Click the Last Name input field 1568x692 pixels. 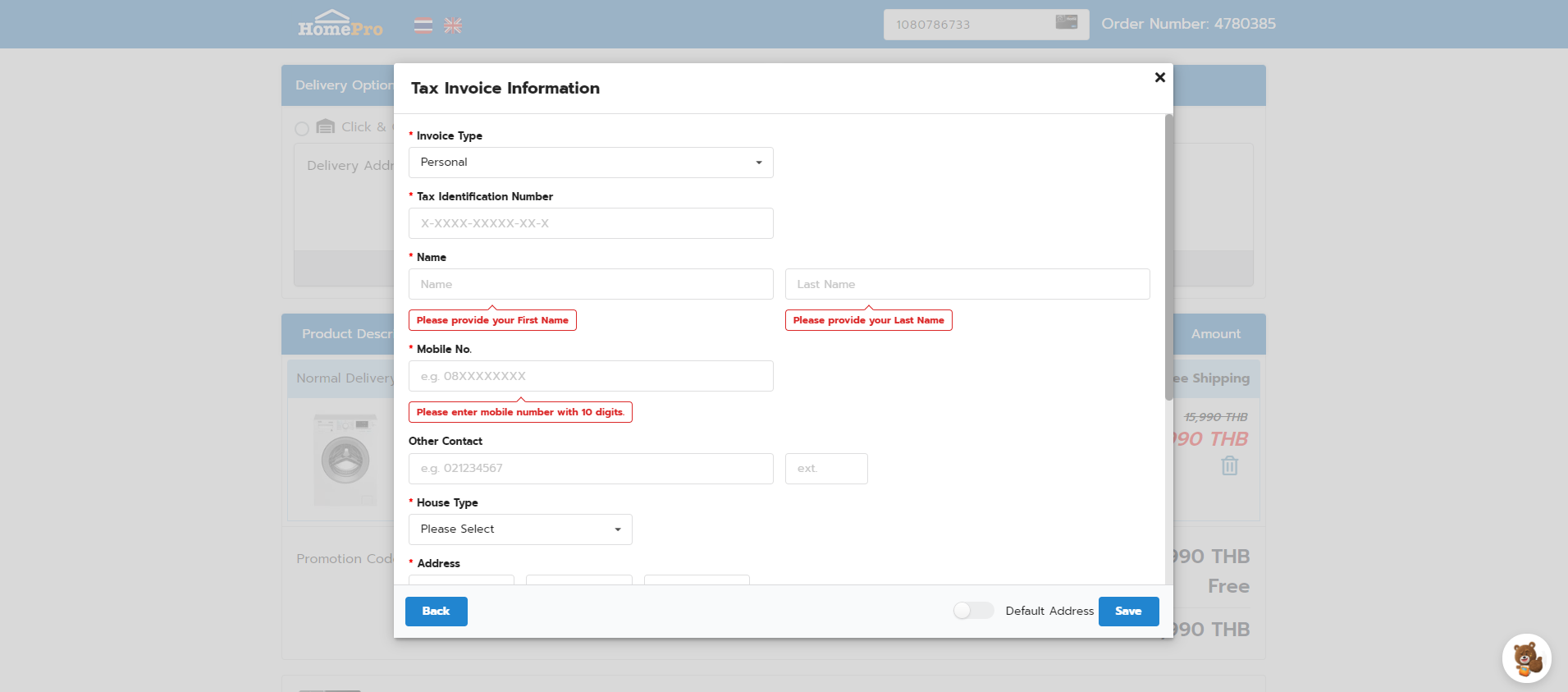point(967,284)
